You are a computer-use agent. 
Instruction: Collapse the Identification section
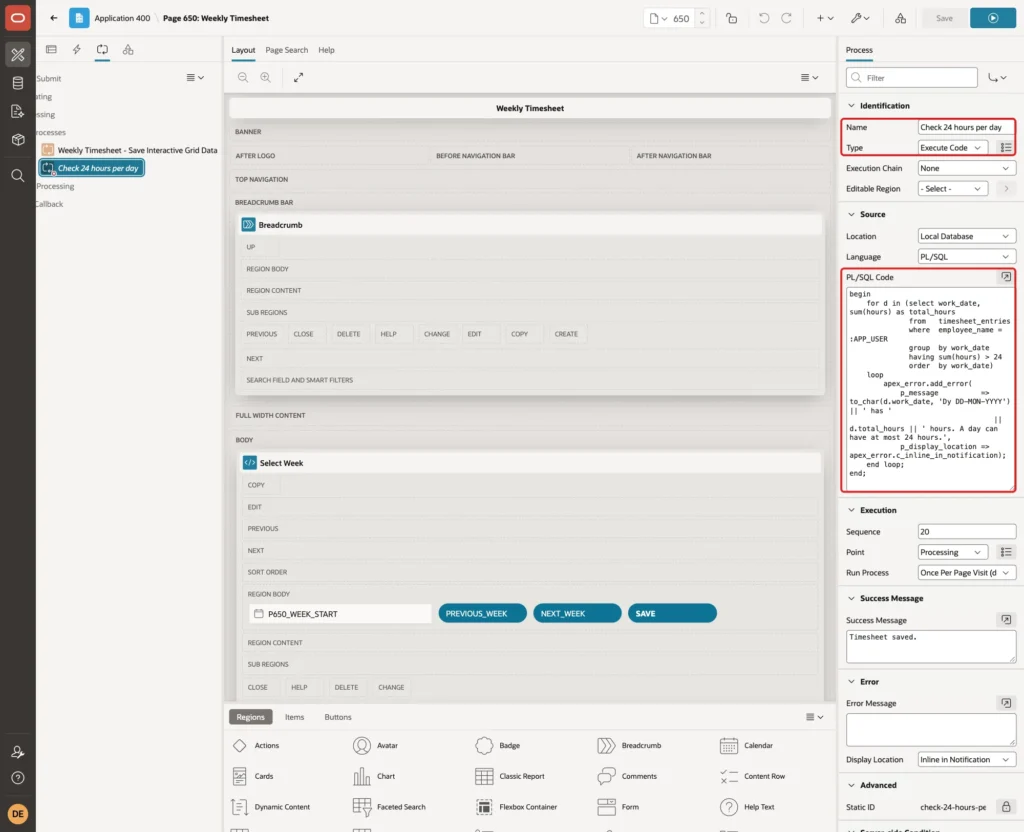[851, 105]
